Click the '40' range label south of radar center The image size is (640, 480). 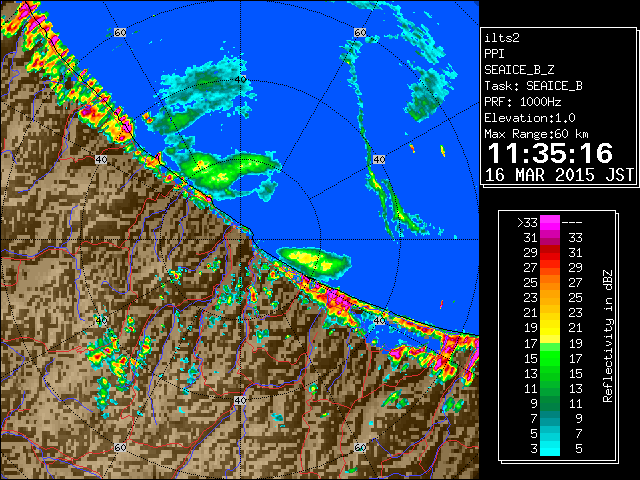pyautogui.click(x=240, y=400)
